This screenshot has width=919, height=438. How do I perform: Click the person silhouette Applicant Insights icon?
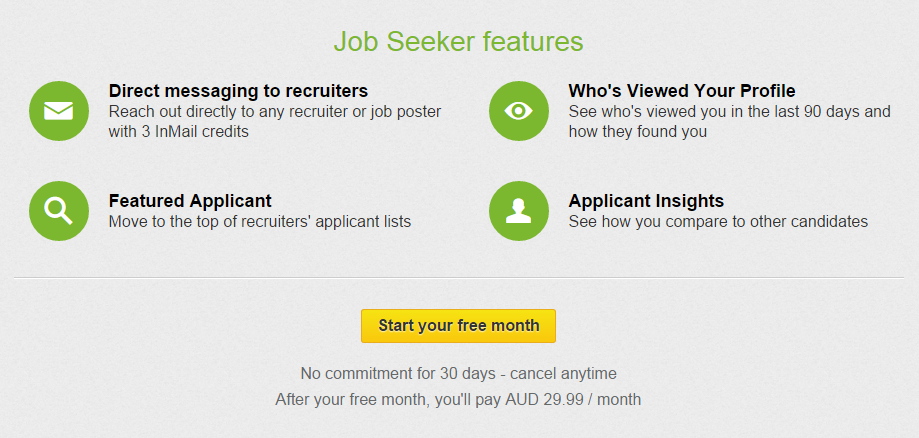pos(519,211)
